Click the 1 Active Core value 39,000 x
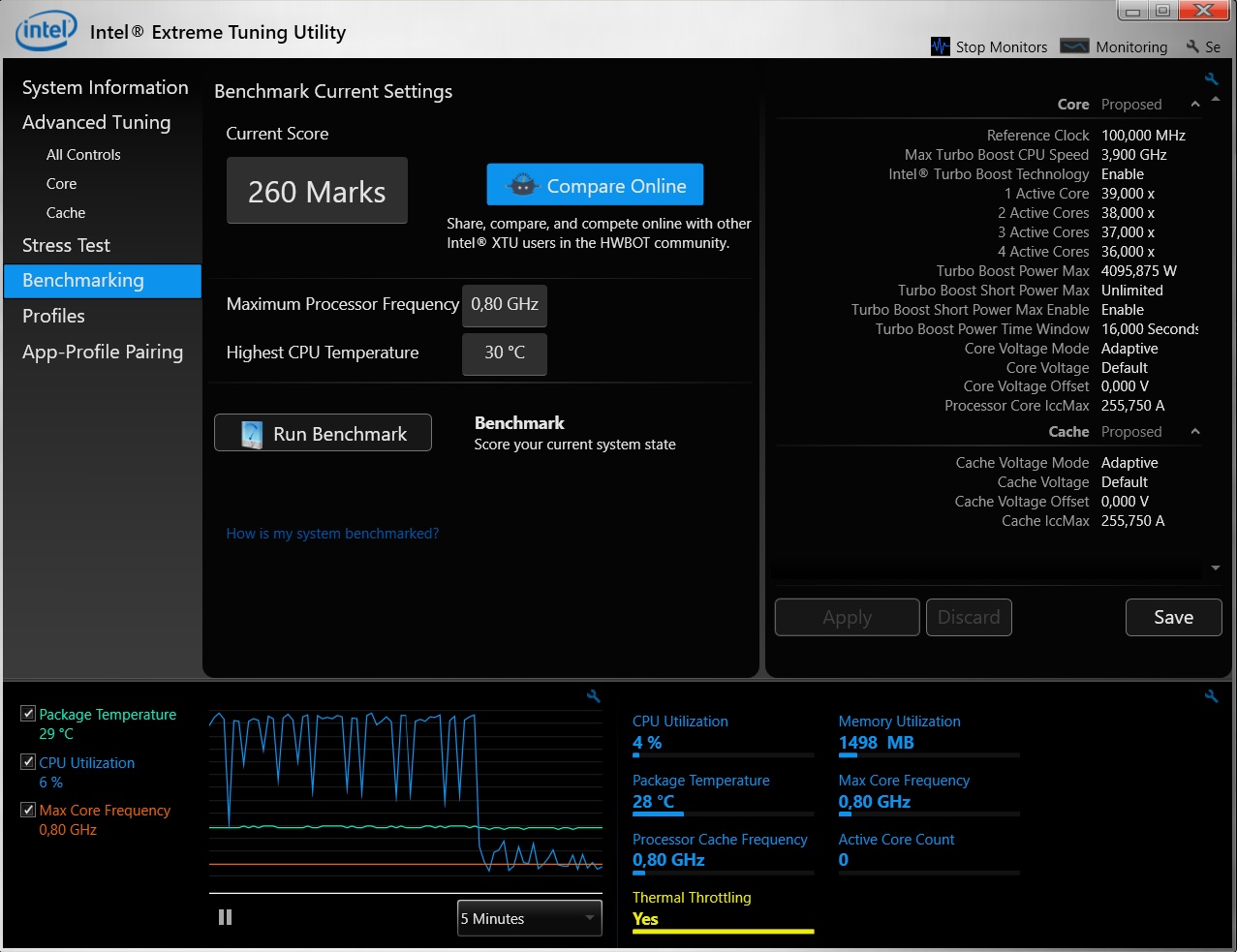 pos(1128,194)
